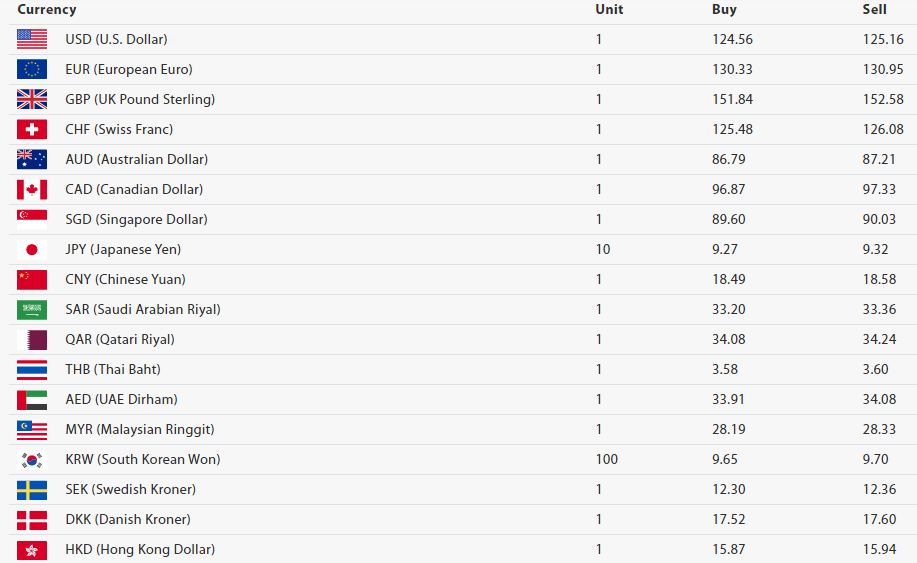This screenshot has width=917, height=563.
Task: Click the GBP sell rate 152.58
Action: click(x=883, y=99)
